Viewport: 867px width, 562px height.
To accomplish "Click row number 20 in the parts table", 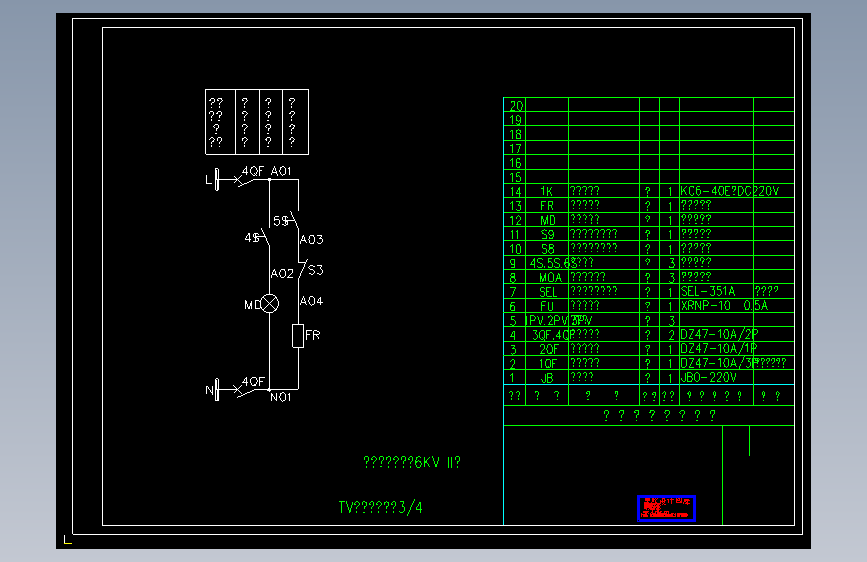I will click(516, 106).
